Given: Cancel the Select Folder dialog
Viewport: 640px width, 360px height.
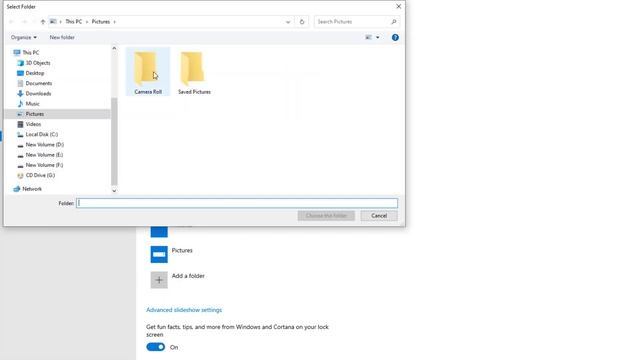Looking at the screenshot, I should click(x=379, y=216).
